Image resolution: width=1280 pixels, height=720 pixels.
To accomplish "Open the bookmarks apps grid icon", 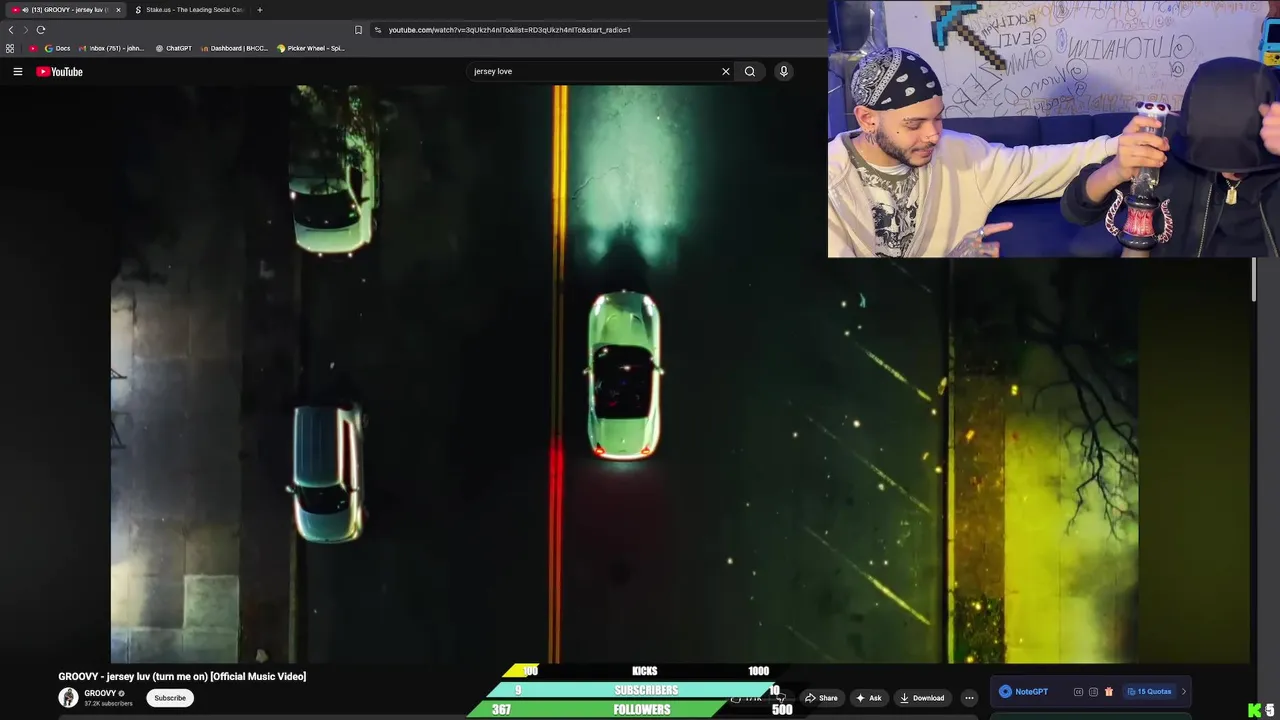I will coord(10,48).
